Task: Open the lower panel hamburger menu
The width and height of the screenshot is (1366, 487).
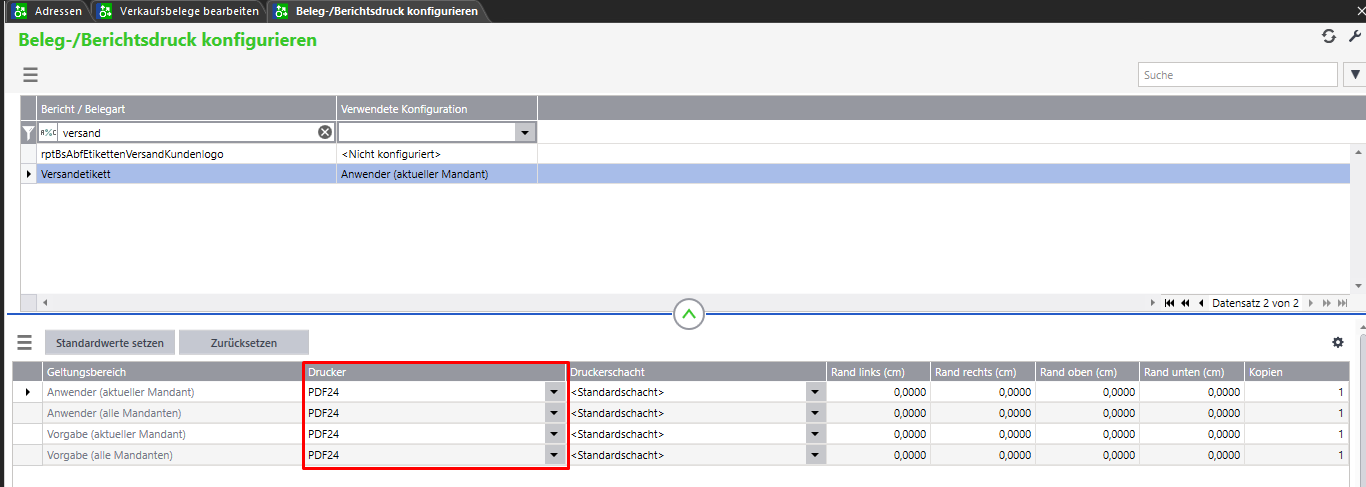Action: point(25,343)
